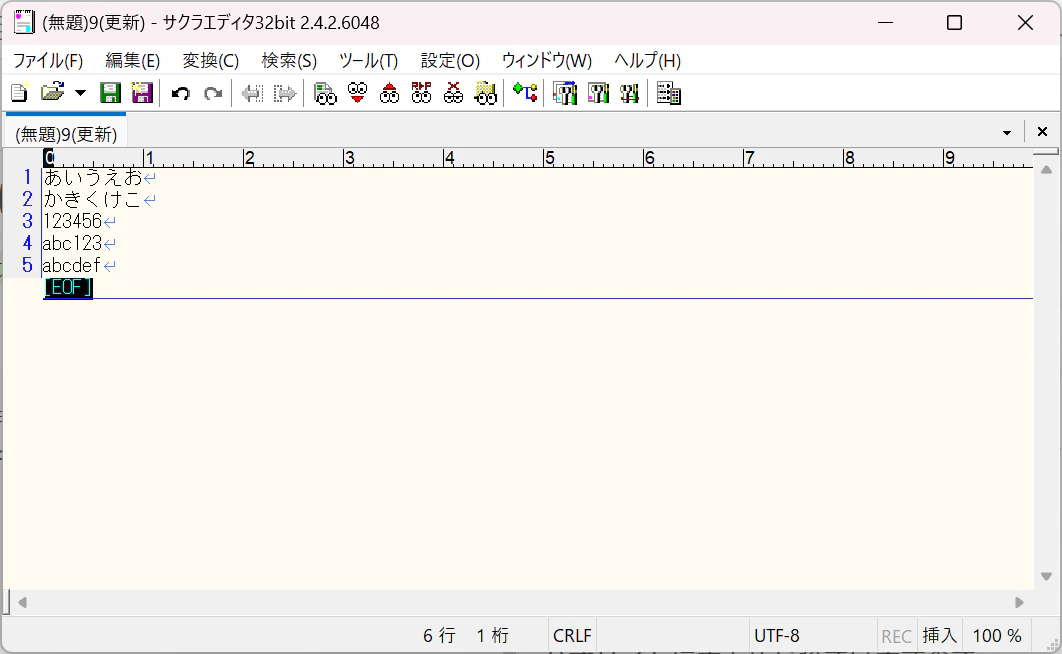
Task: Click the ruler at column mark 5
Action: pos(549,158)
